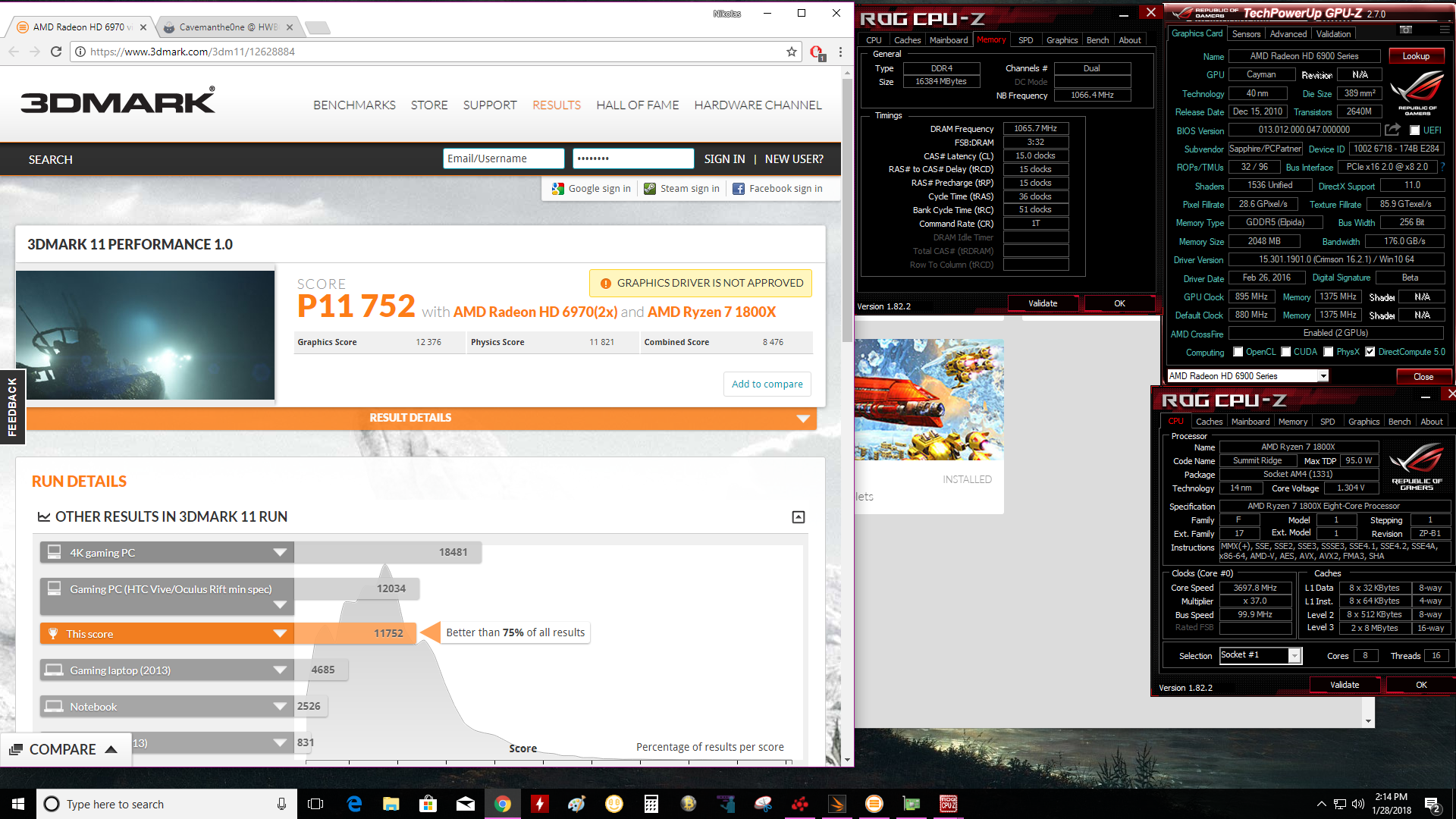
Task: Toggle the DirectCompute 5.0 checkbox
Action: tap(1370, 352)
